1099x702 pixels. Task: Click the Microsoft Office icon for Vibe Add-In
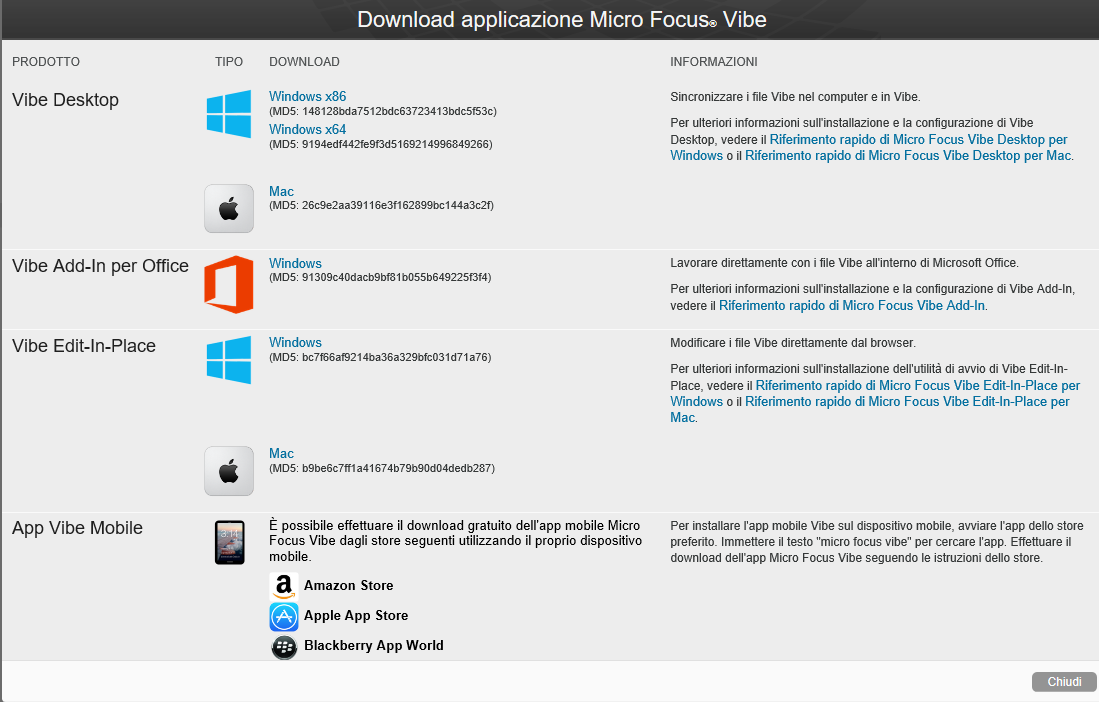(x=228, y=284)
